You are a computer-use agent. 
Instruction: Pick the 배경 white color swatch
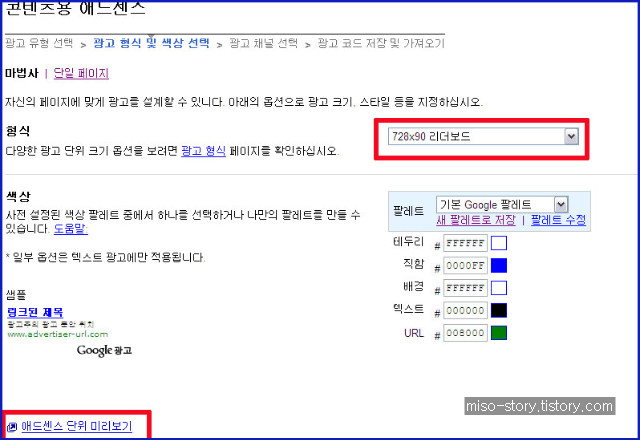[499, 288]
